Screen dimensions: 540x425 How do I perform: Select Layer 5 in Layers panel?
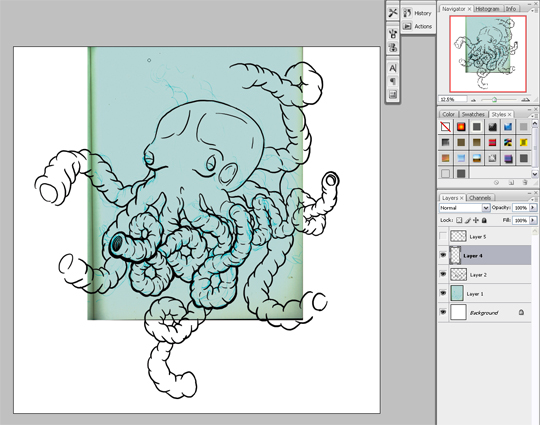pyautogui.click(x=485, y=236)
